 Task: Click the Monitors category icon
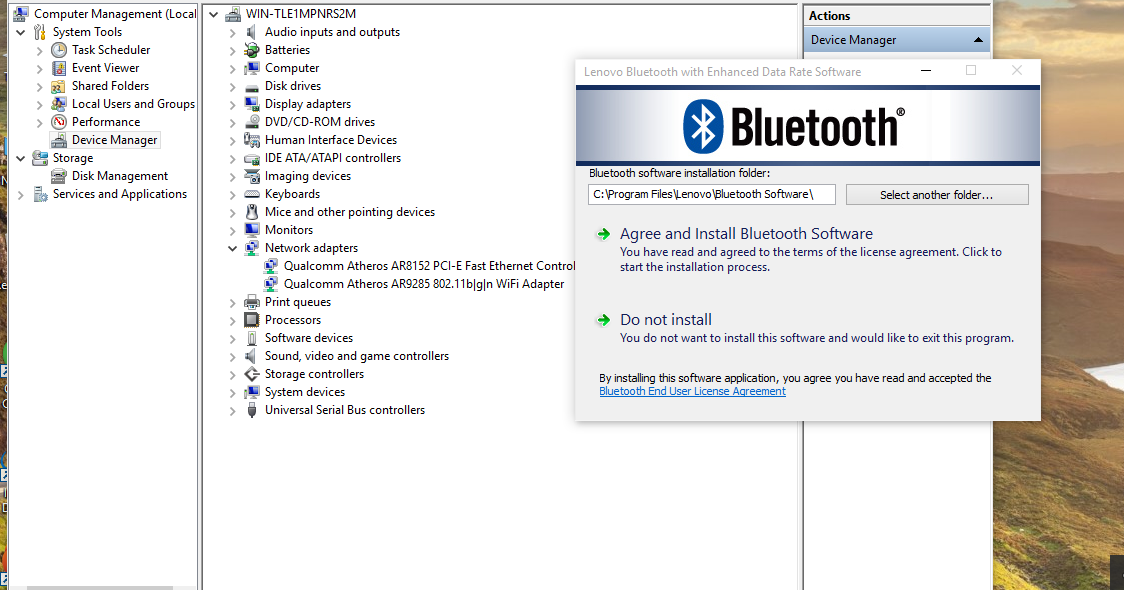tap(251, 230)
